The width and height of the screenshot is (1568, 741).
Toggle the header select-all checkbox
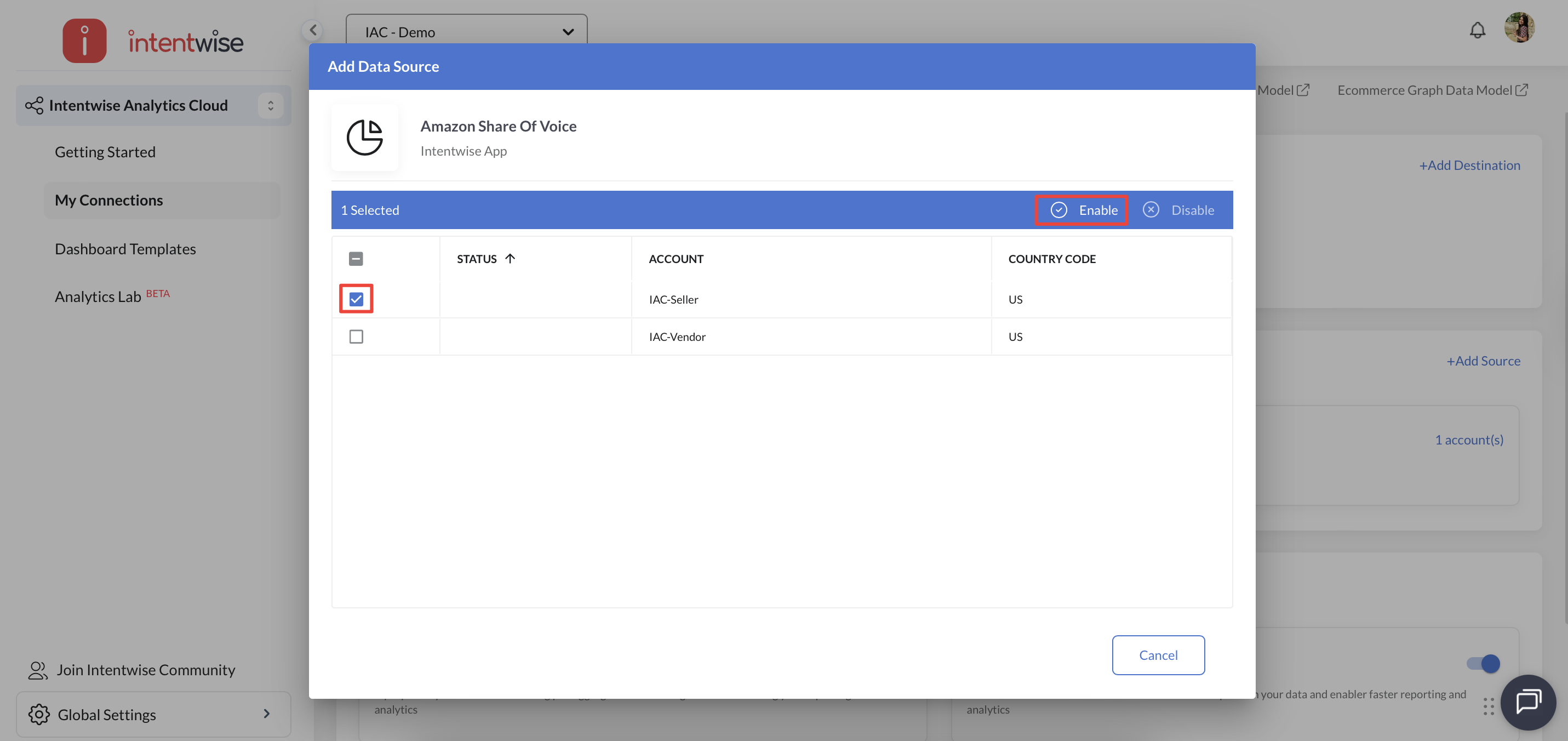(x=356, y=259)
